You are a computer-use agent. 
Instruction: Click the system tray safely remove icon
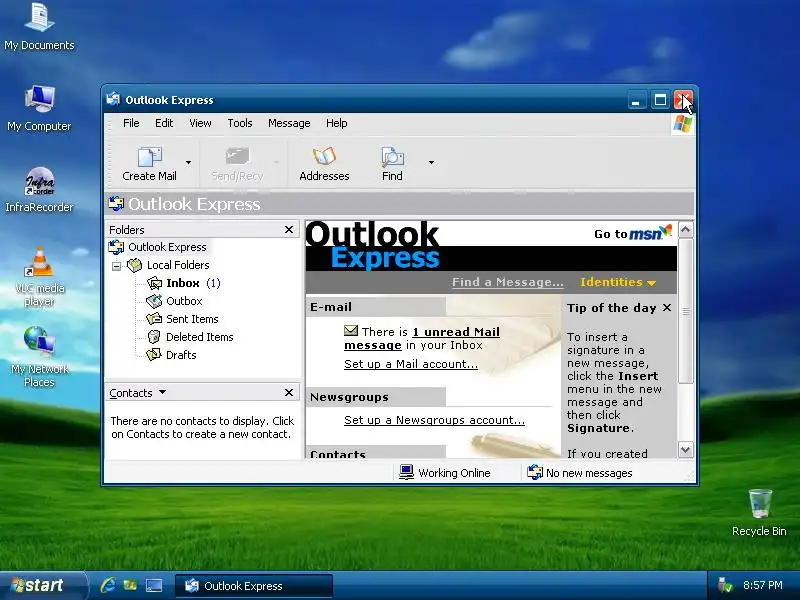pyautogui.click(x=724, y=585)
